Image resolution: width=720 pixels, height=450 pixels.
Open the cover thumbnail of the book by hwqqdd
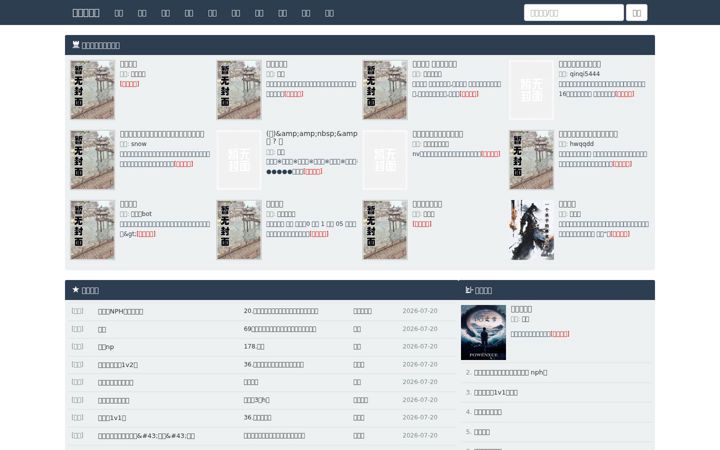click(x=531, y=160)
